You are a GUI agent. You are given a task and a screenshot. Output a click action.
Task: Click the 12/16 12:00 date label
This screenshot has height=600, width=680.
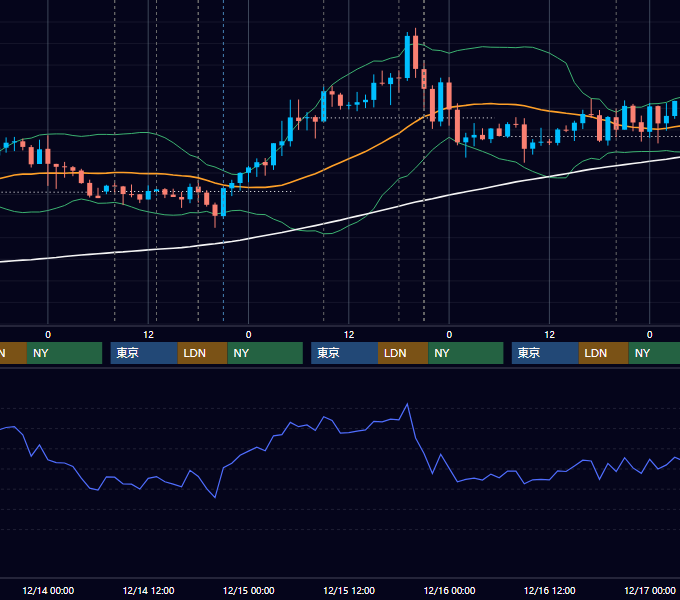tap(549, 590)
